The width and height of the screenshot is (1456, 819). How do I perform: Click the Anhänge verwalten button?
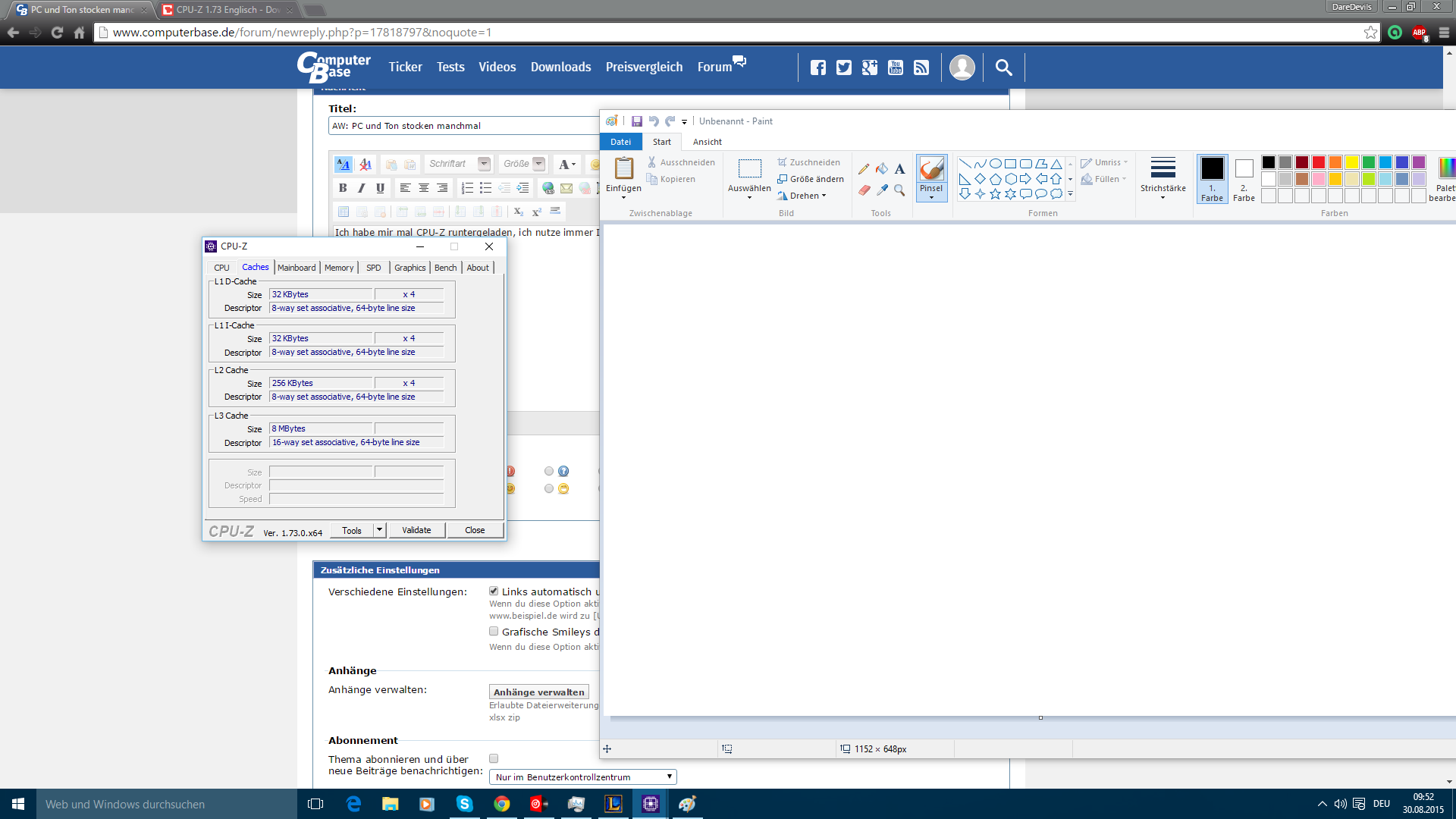pyautogui.click(x=538, y=692)
